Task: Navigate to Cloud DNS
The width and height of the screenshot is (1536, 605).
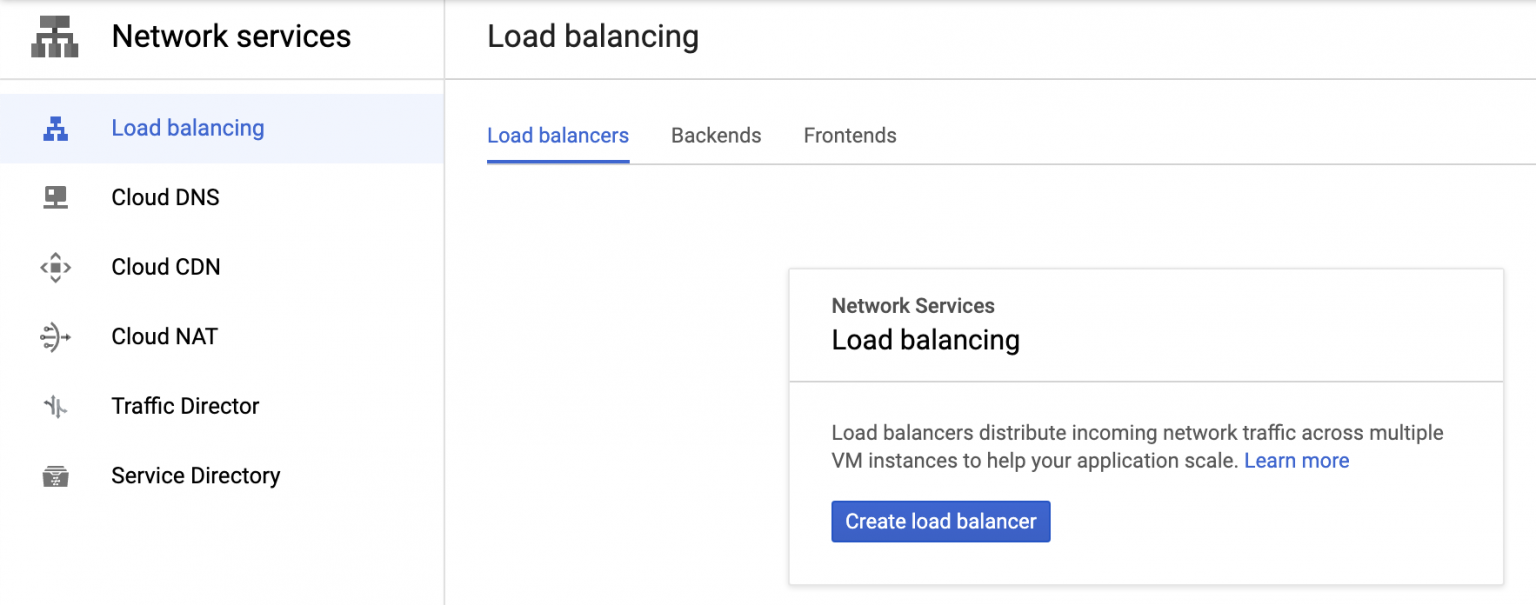Action: click(x=165, y=197)
